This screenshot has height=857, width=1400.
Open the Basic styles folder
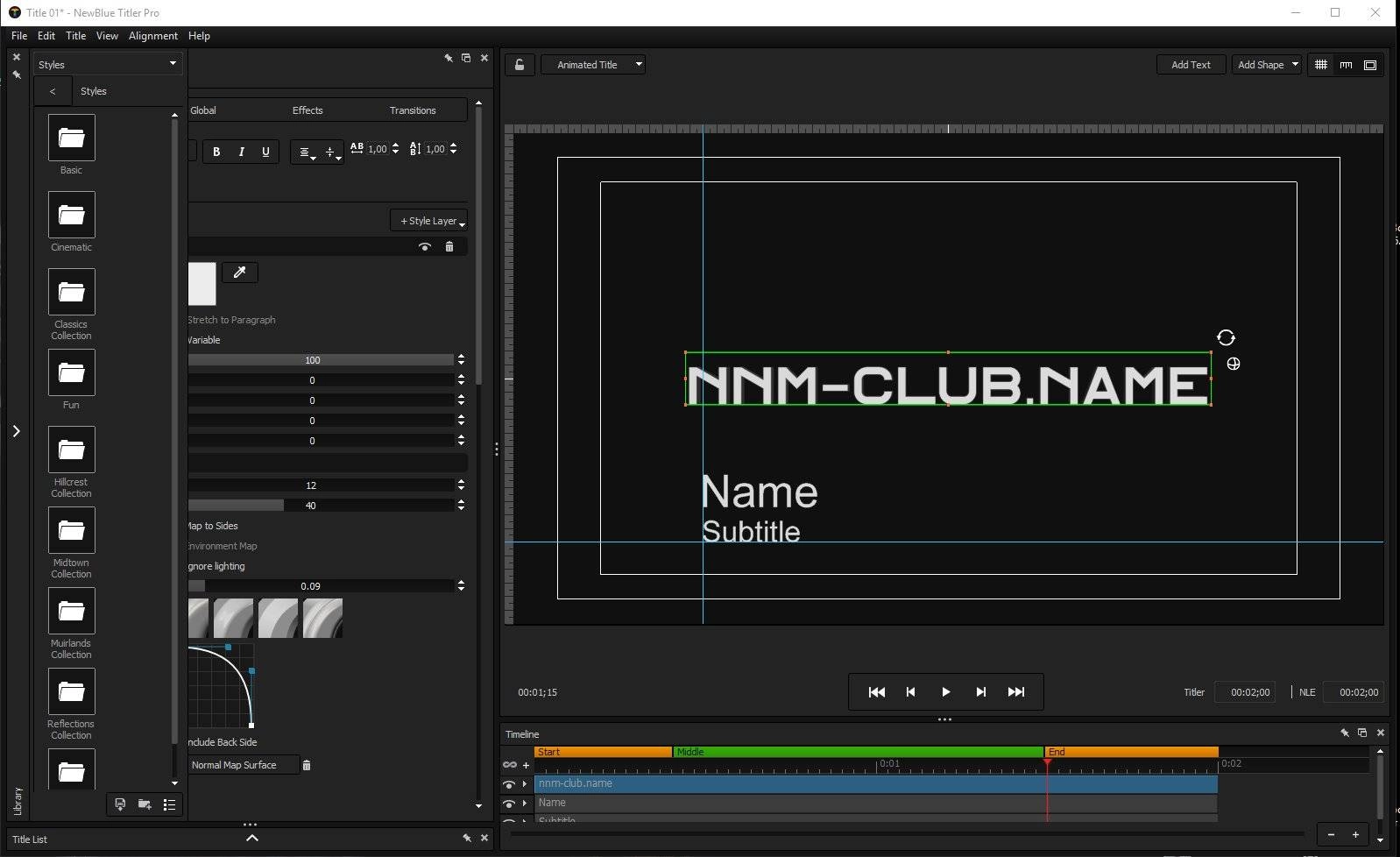(71, 138)
